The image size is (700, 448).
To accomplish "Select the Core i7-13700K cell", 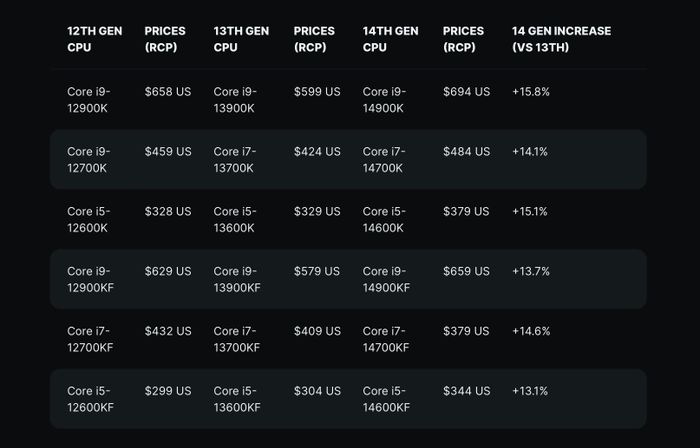I will (236, 159).
